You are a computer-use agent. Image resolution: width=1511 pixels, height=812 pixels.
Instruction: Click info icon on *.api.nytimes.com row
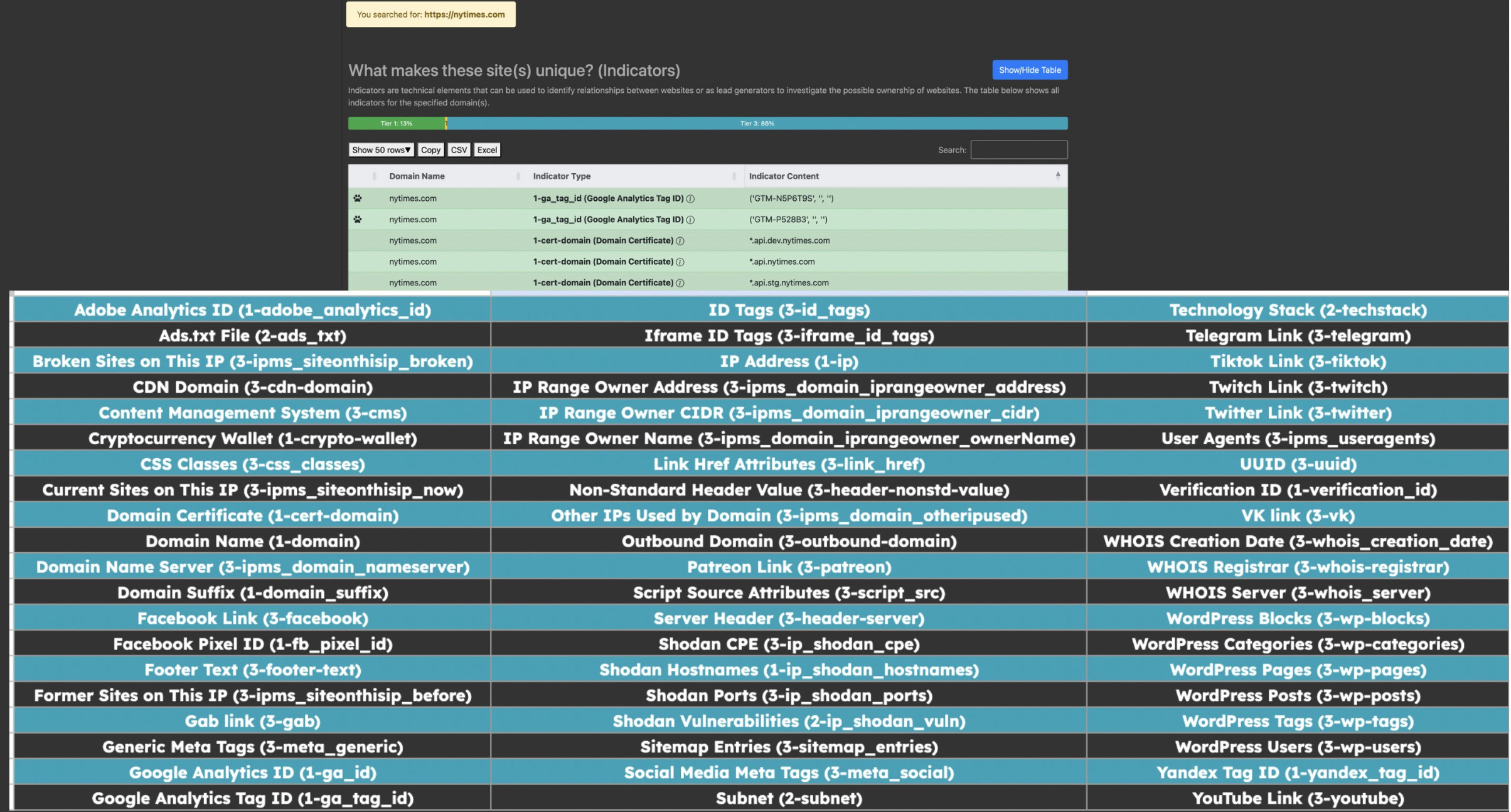680,262
